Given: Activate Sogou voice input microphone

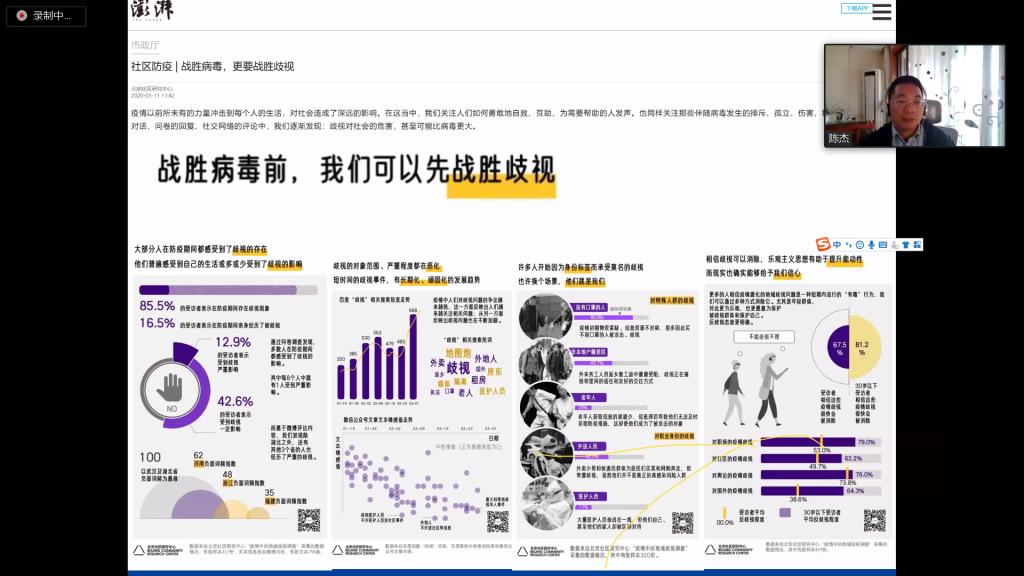Looking at the screenshot, I should click(871, 244).
